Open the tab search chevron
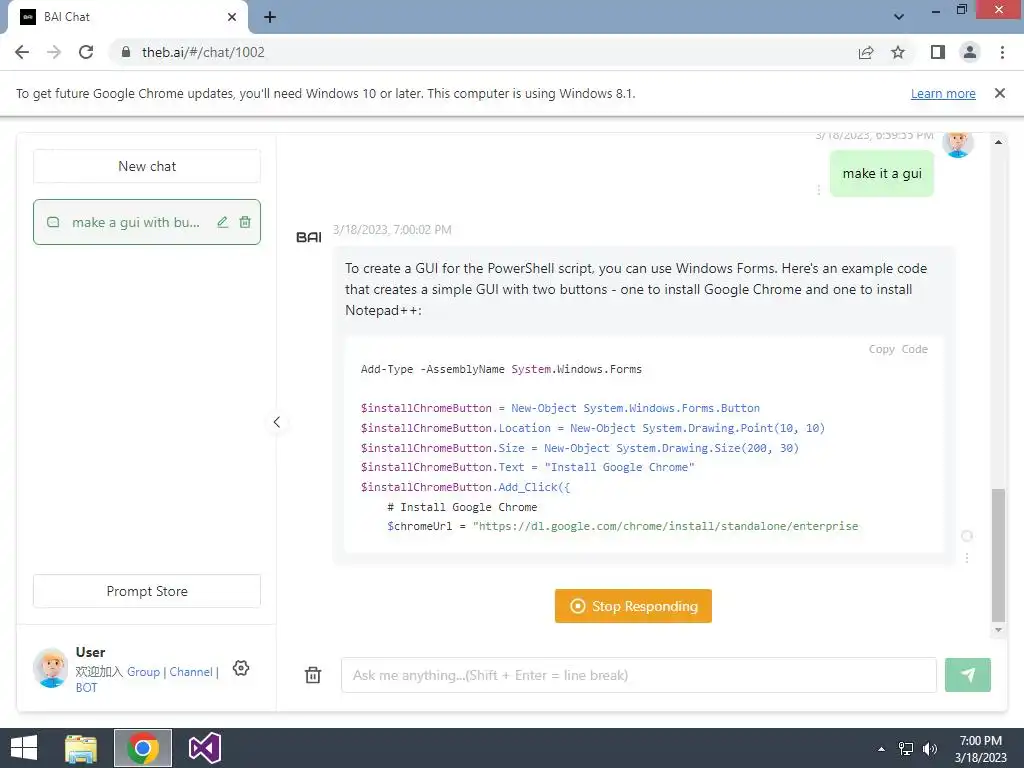Screen dimensions: 1024x768 point(899,17)
